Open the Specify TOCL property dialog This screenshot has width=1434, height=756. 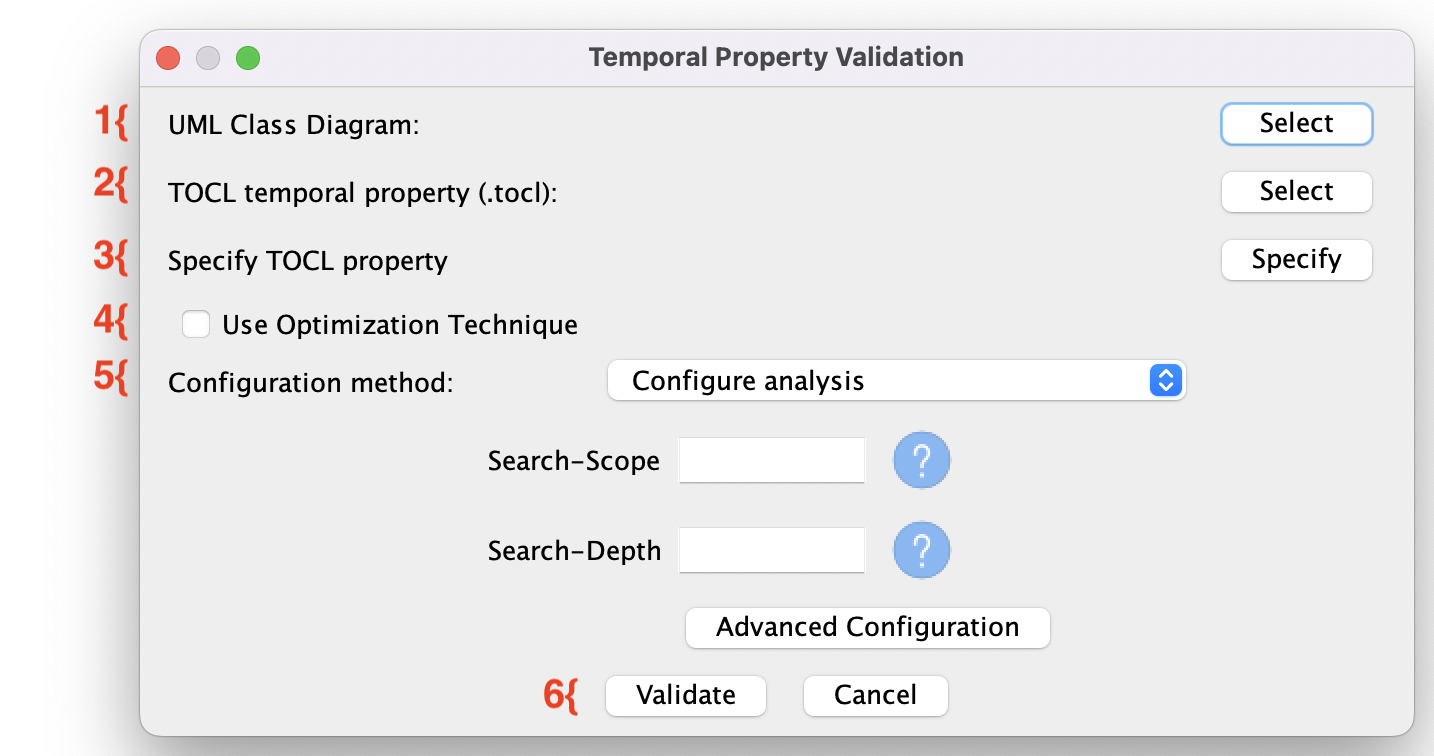point(1296,260)
